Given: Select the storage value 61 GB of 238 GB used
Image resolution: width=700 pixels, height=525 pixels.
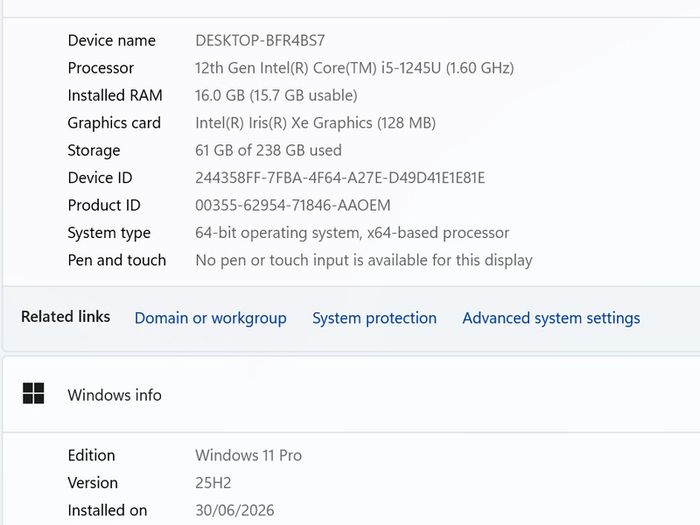Looking at the screenshot, I should coord(268,150).
